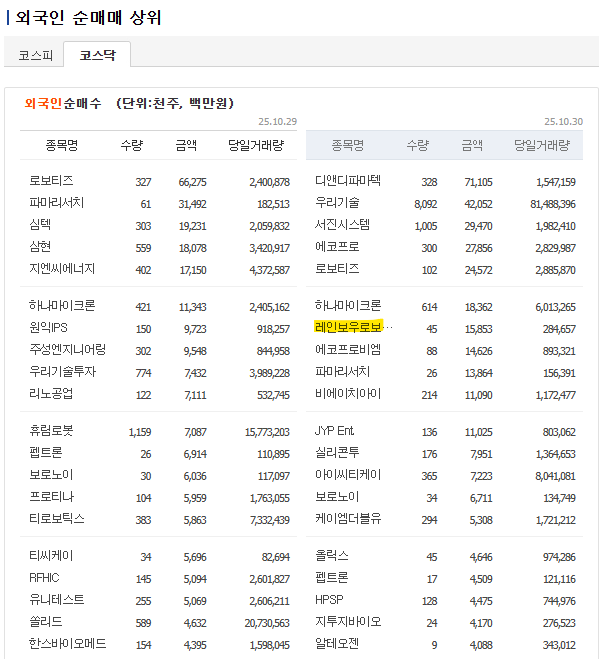Click 343,012 volume for 알테오젠

[559, 645]
